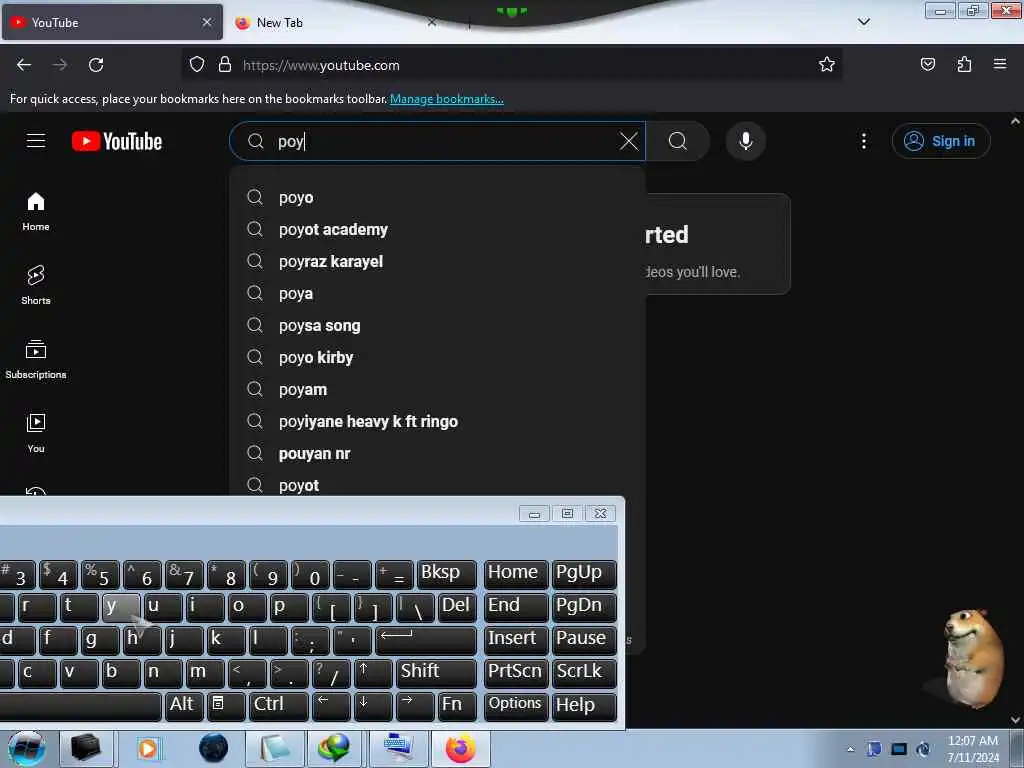This screenshot has width=1024, height=768.
Task: Go to Home in sidebar
Action: coord(36,212)
